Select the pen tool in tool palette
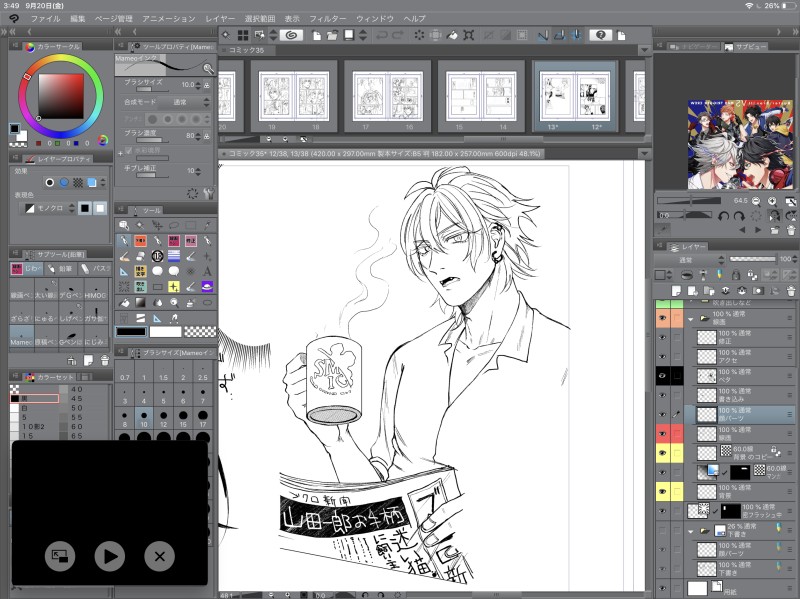The height and width of the screenshot is (599, 800). coord(123,240)
